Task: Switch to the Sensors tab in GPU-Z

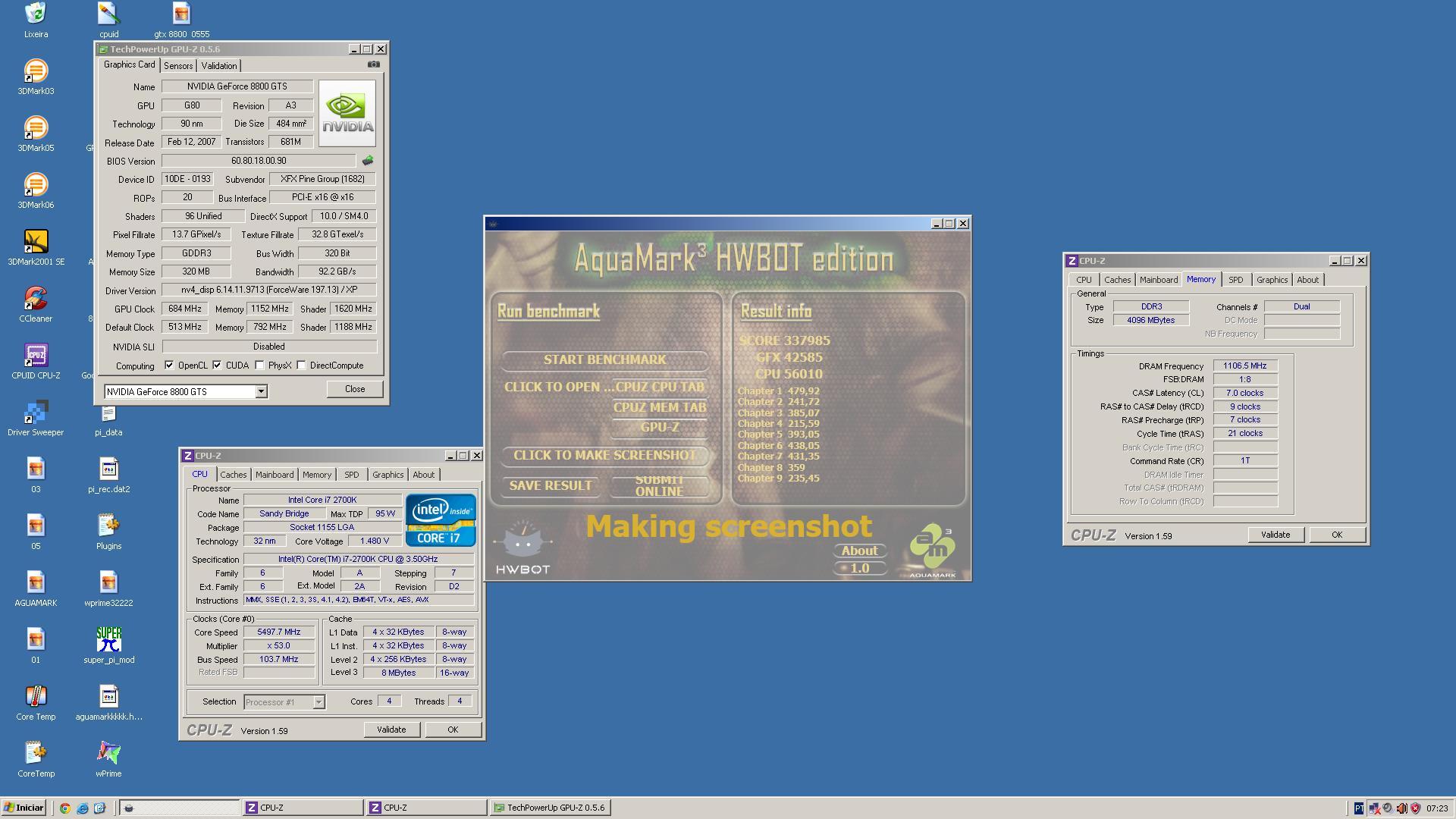Action: (x=178, y=66)
